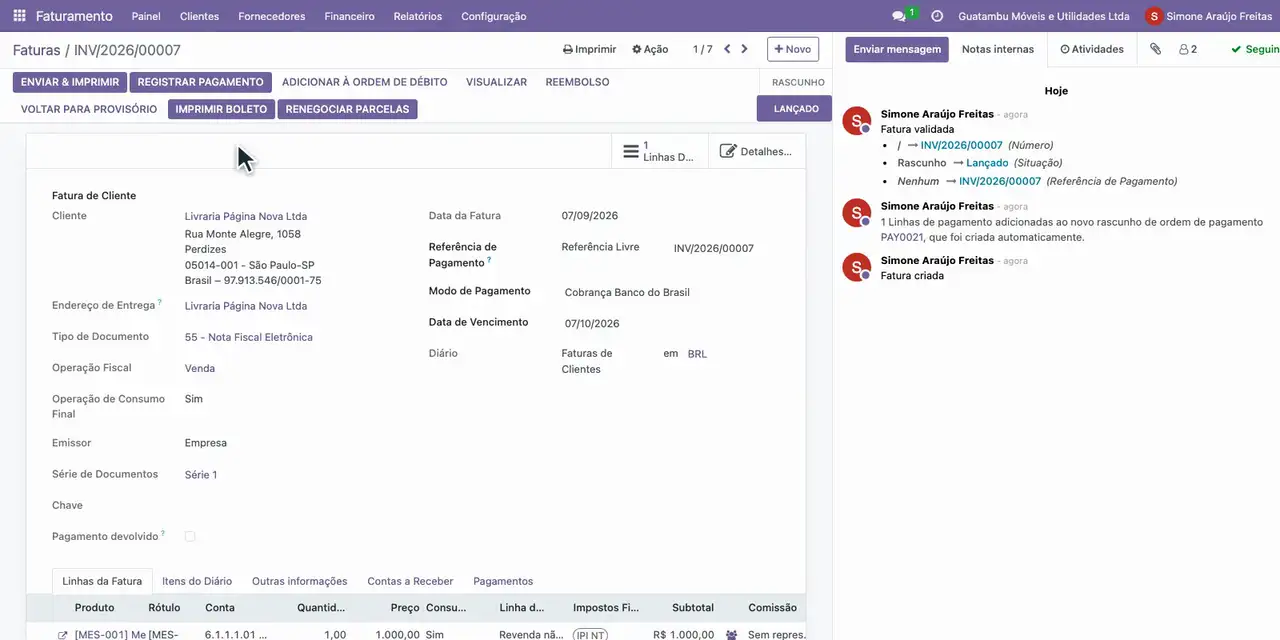This screenshot has height=640, width=1280.
Task: Open the conversations icon with badge 1
Action: (x=903, y=16)
